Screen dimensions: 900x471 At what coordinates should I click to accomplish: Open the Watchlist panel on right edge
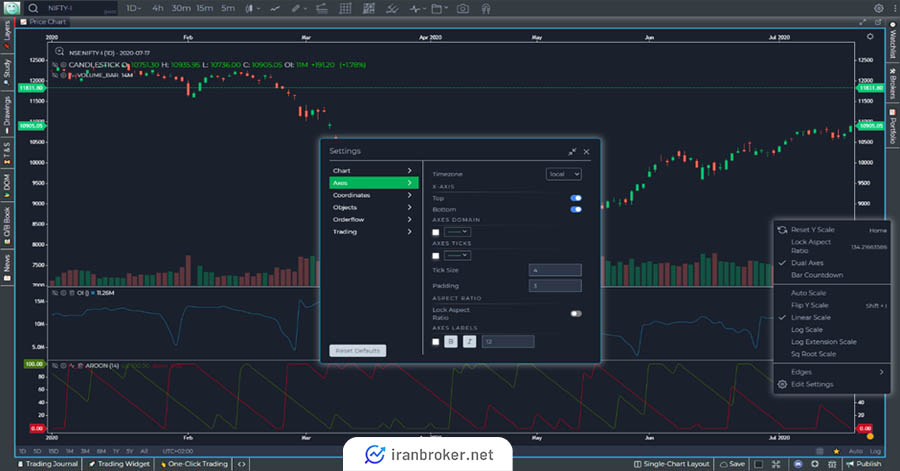893,40
